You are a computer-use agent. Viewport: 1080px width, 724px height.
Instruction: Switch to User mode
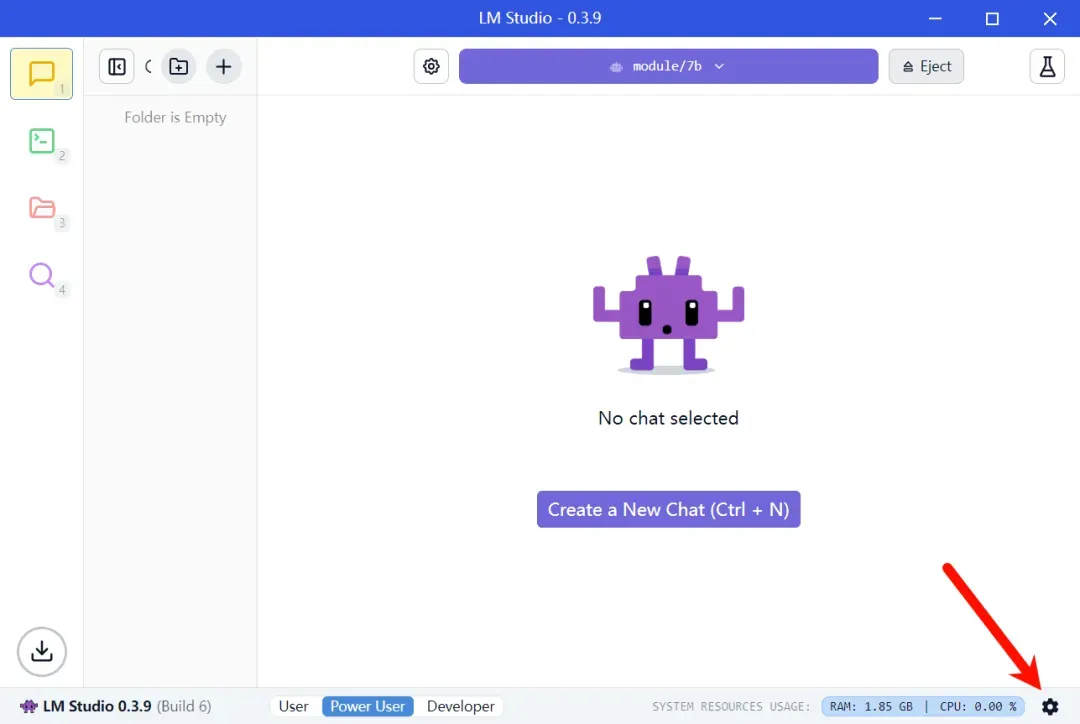pos(293,706)
